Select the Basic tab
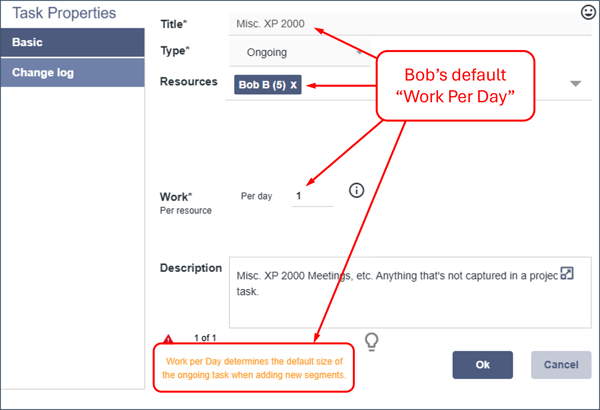600x410 pixels. [73, 42]
